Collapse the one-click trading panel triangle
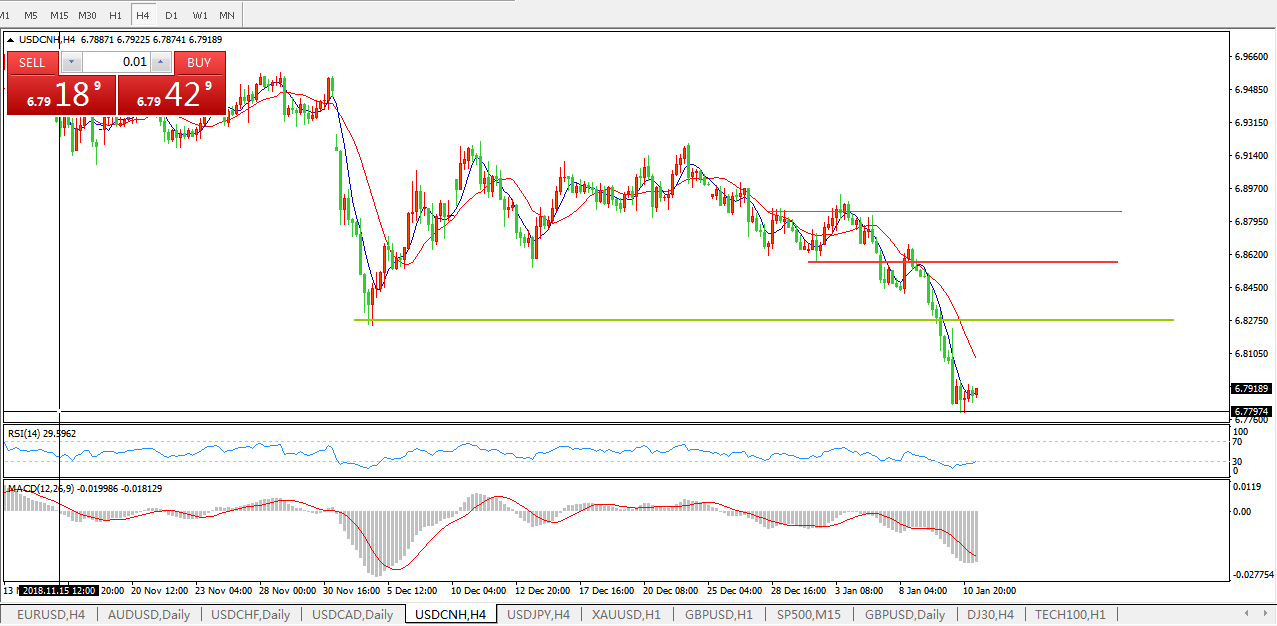1277x626 pixels. 12,40
